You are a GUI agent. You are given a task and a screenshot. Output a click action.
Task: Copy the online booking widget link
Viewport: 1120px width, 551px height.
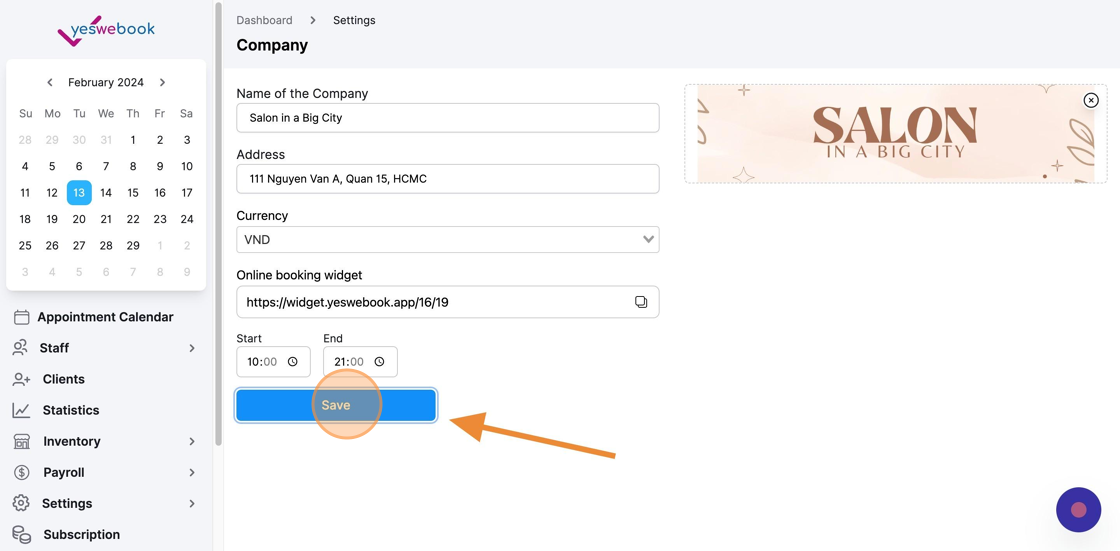coord(641,302)
